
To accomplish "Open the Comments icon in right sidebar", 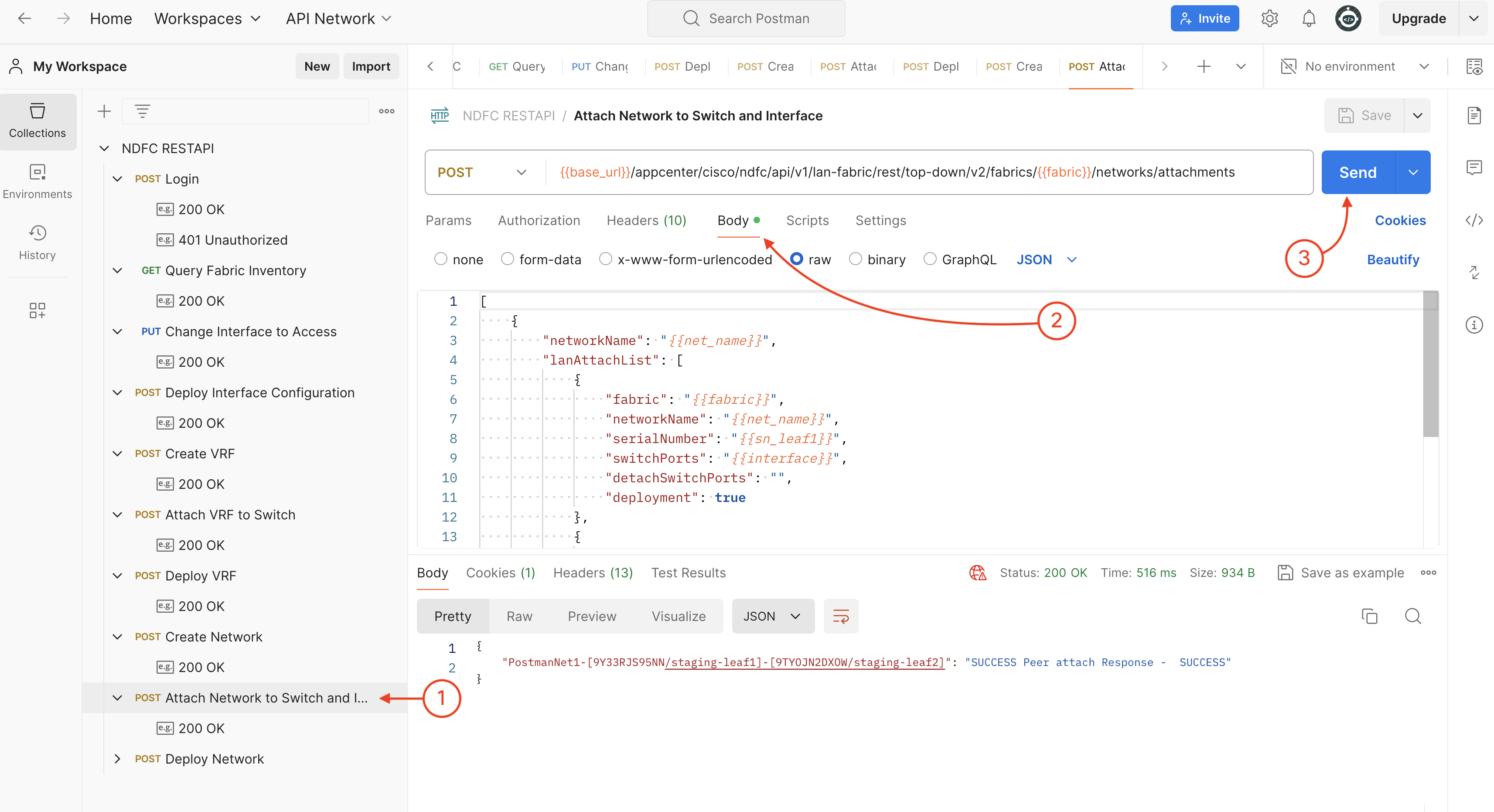I will [x=1474, y=168].
